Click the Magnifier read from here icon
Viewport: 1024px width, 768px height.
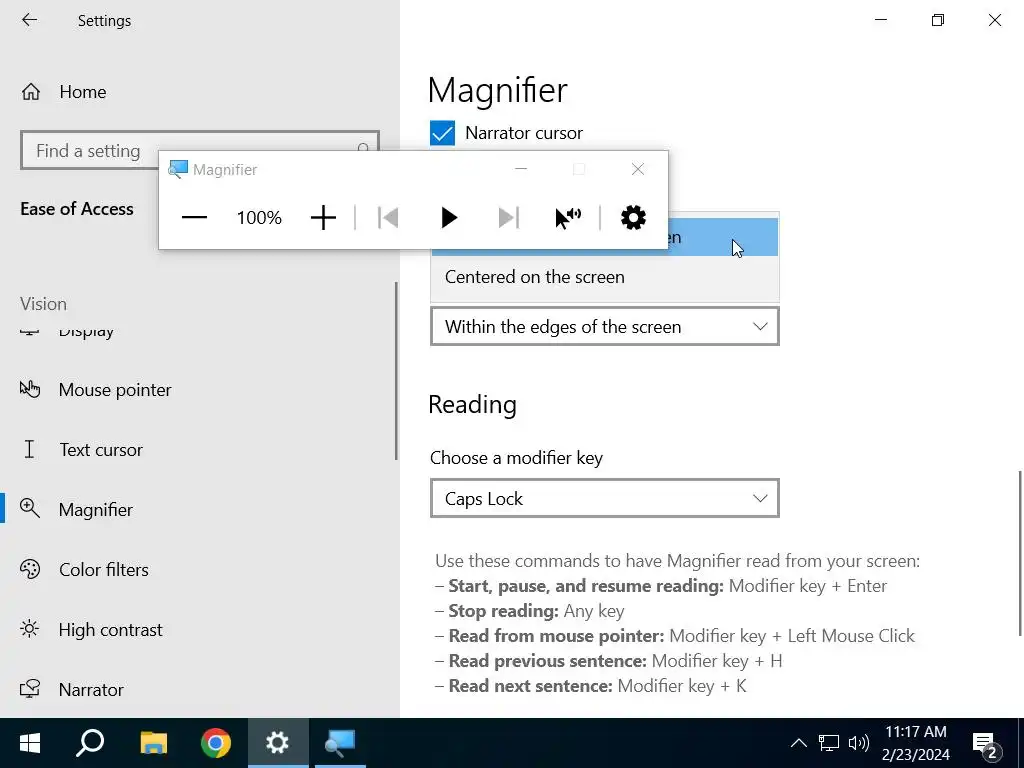(x=568, y=217)
